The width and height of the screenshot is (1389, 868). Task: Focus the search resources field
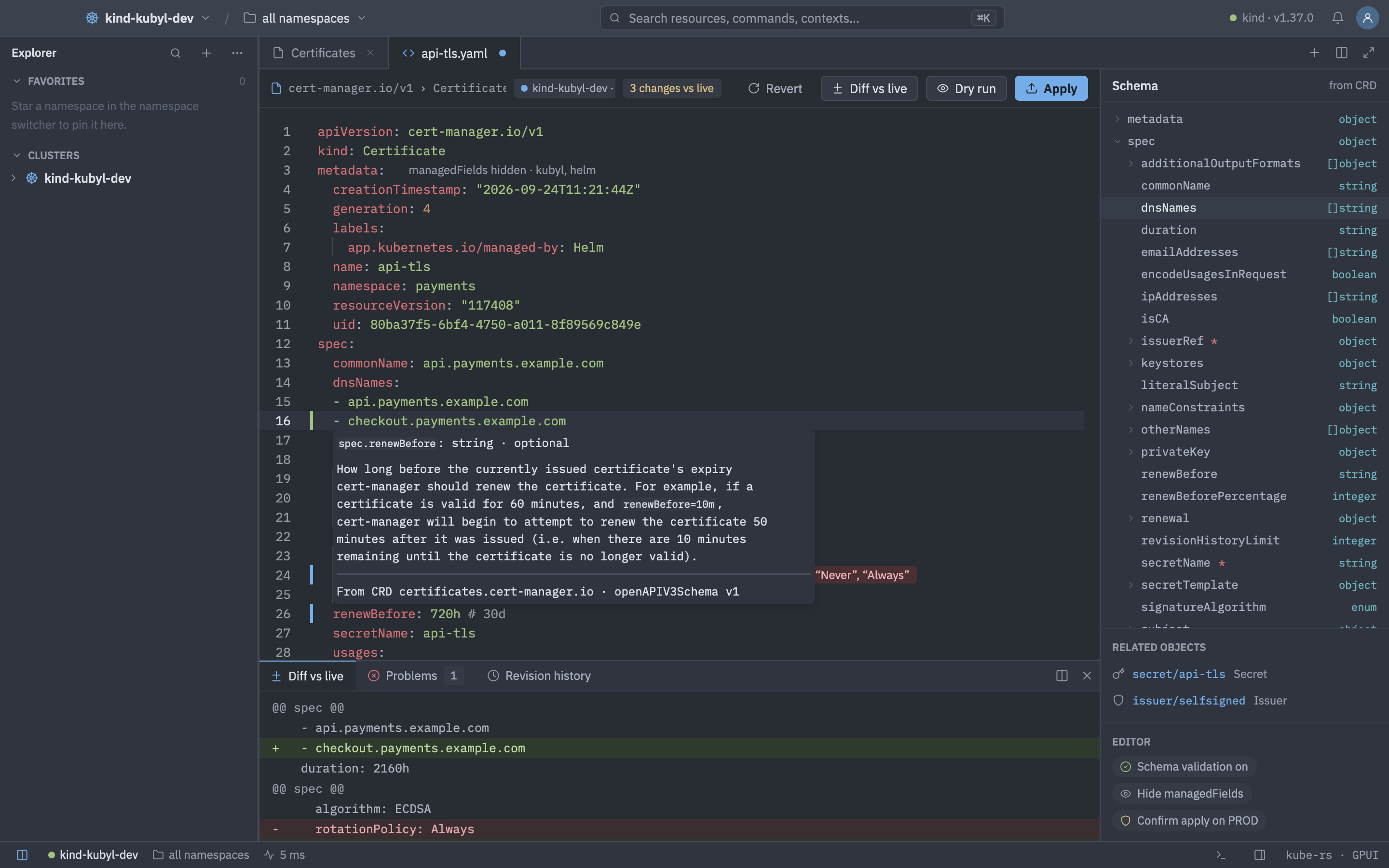(x=802, y=18)
